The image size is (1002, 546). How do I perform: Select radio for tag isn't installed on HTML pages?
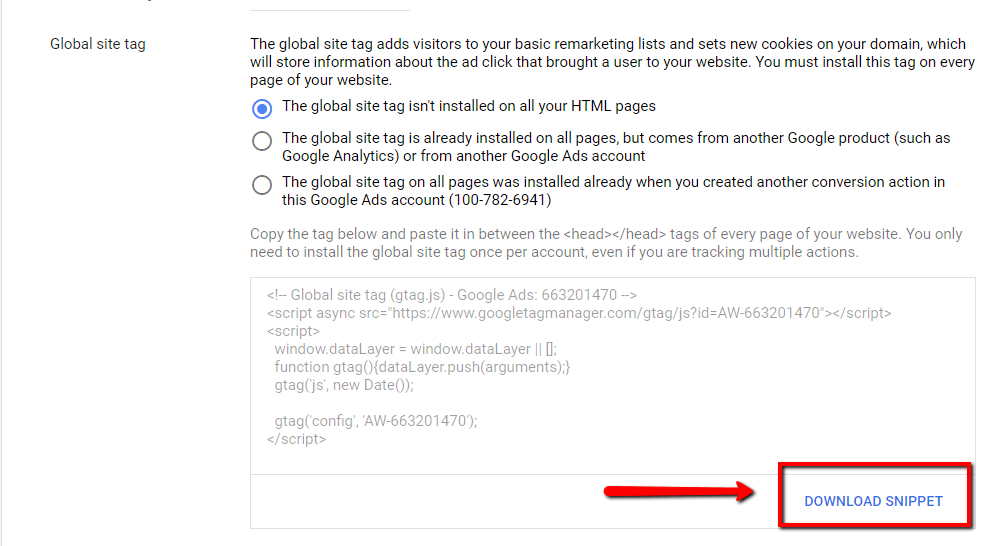261,108
